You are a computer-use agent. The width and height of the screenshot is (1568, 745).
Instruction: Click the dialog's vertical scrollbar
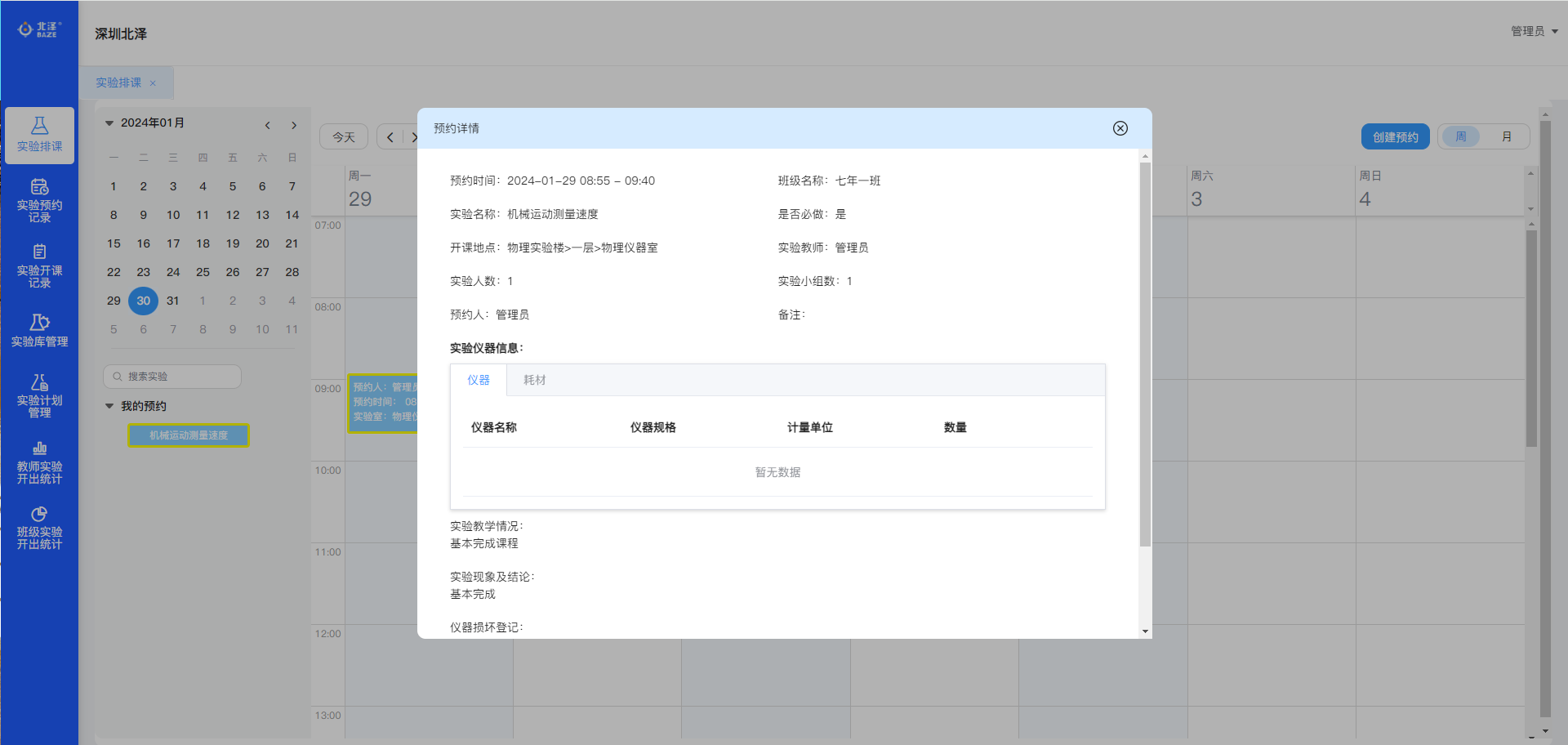pyautogui.click(x=1145, y=351)
